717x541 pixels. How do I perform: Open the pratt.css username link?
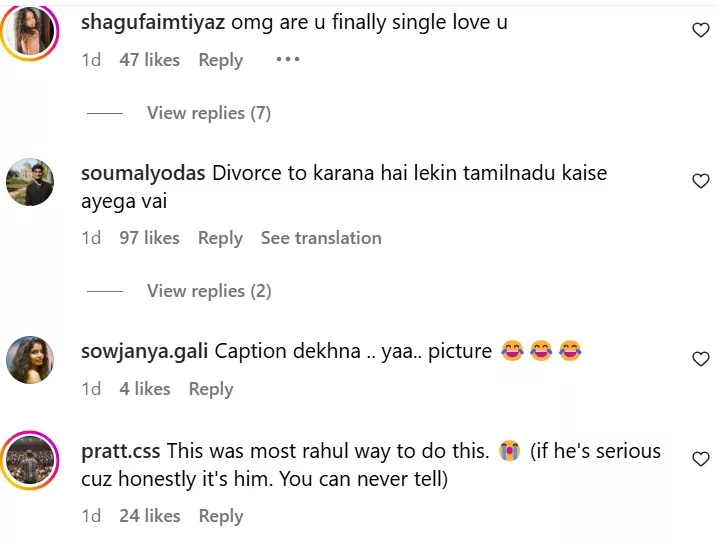[x=120, y=451]
